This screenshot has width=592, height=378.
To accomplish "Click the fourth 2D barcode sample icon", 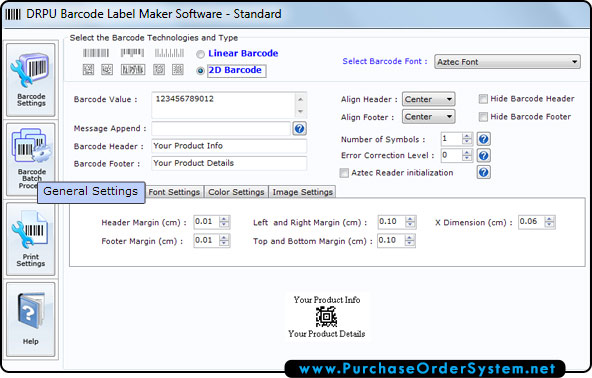I will pyautogui.click(x=159, y=69).
